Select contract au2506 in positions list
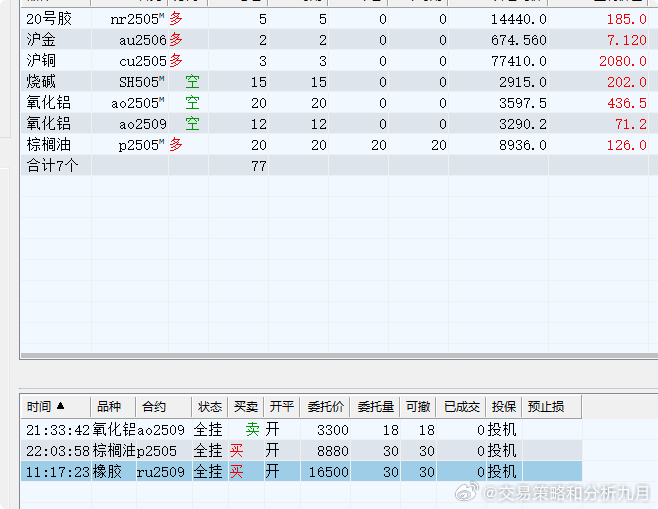 click(143, 40)
